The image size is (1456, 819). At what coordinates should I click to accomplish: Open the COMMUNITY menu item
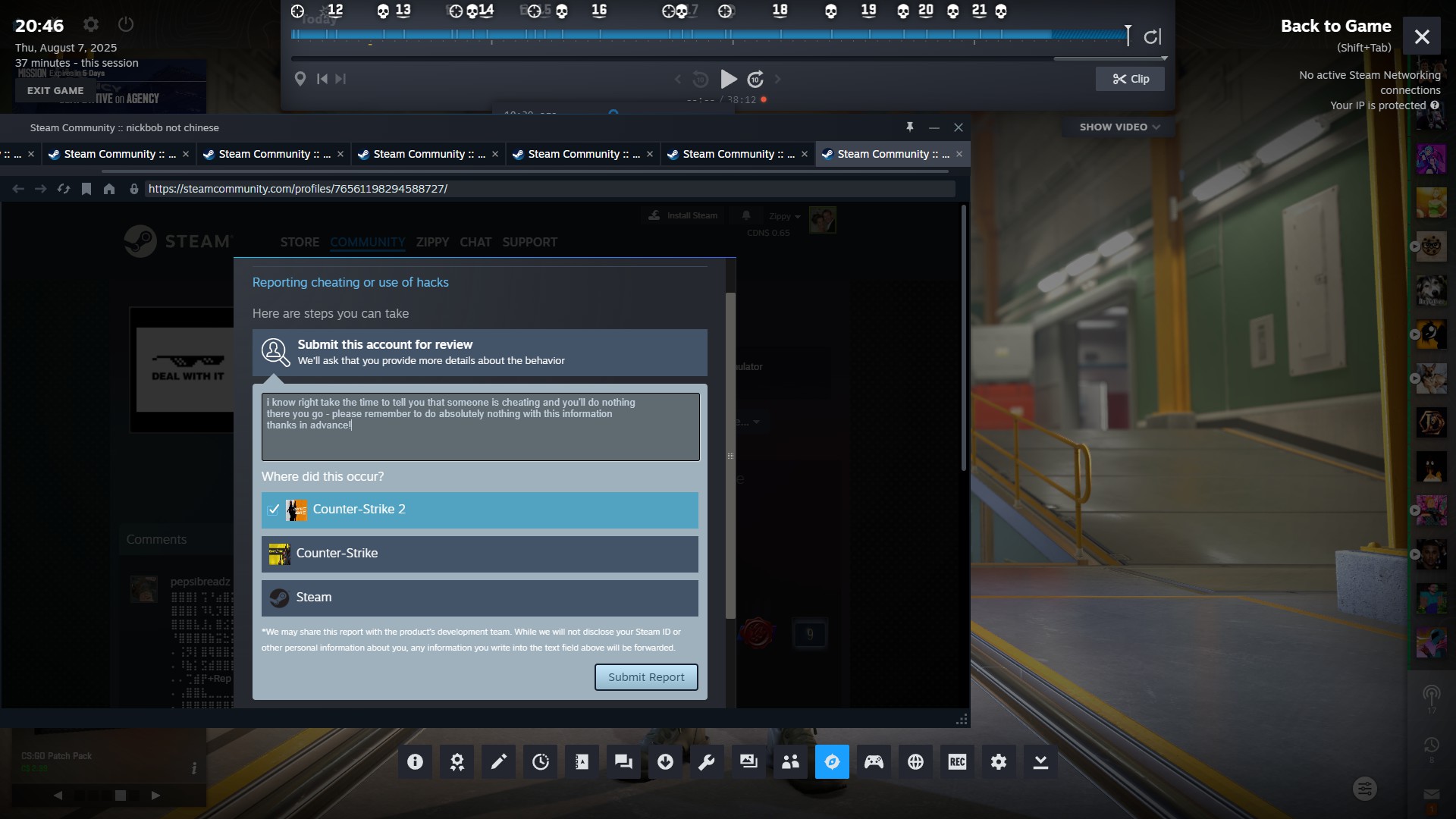pyautogui.click(x=367, y=242)
